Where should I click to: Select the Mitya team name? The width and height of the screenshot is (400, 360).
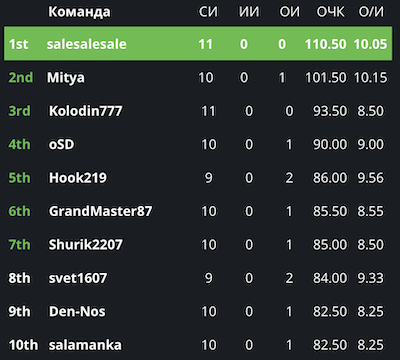click(66, 79)
